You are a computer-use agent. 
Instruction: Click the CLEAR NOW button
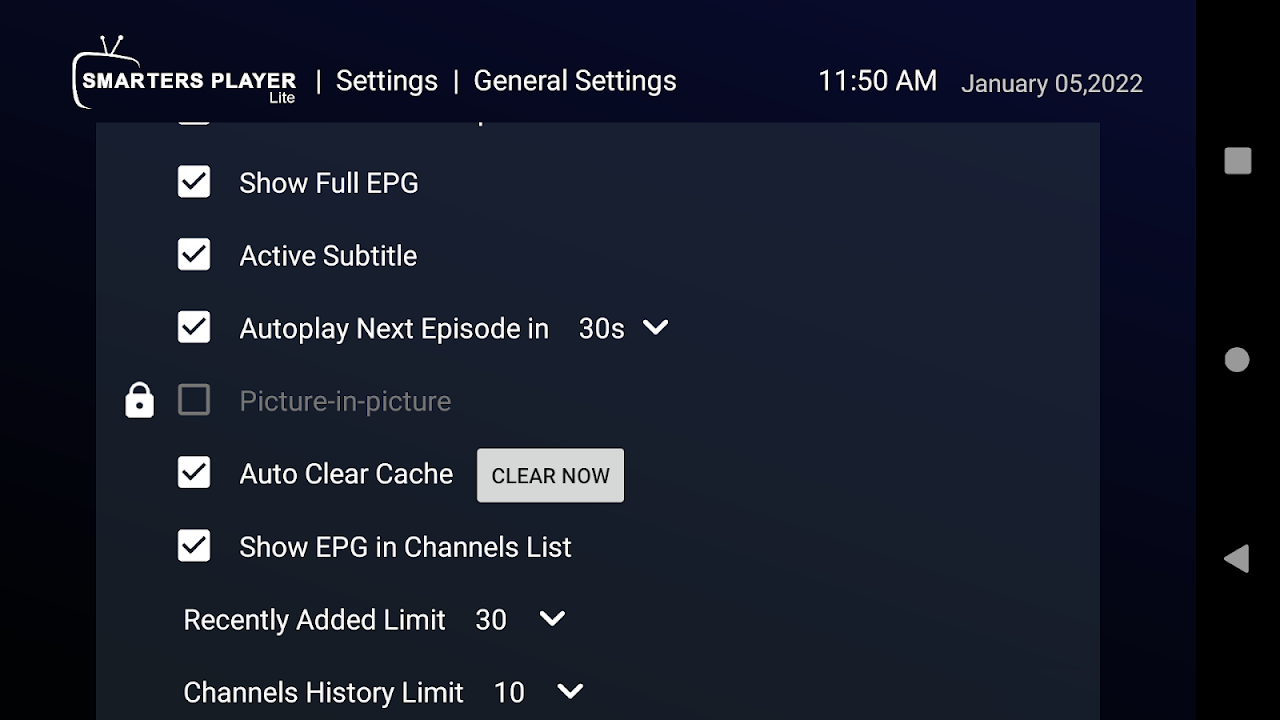550,475
